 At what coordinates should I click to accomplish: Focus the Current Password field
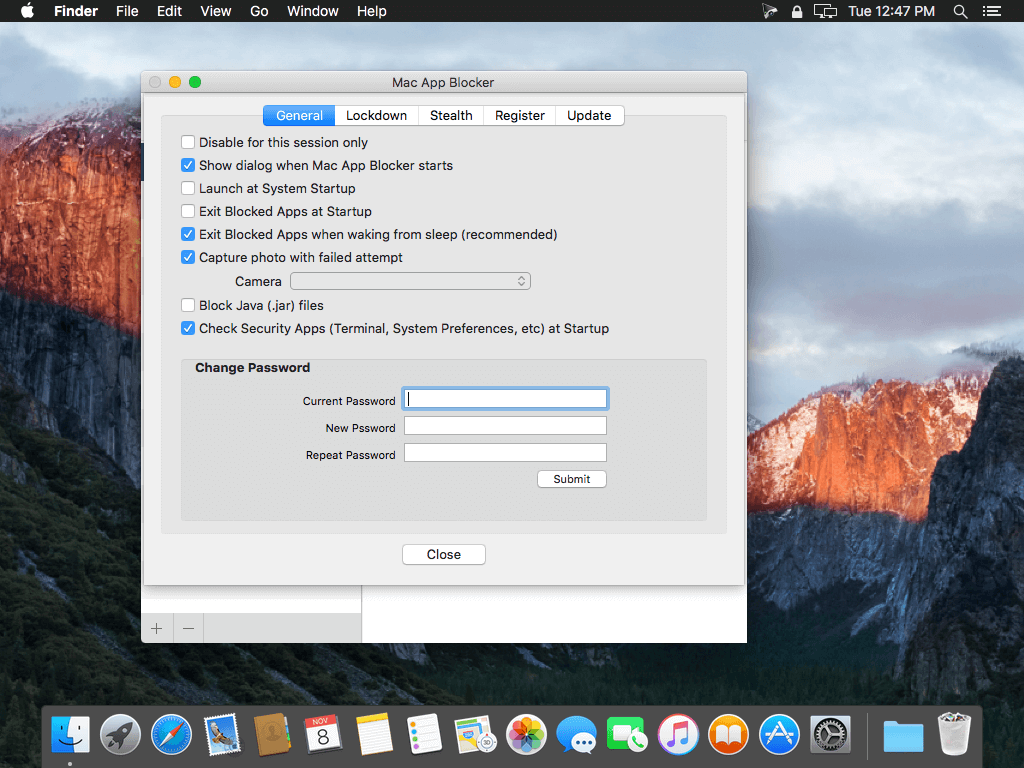[505, 399]
